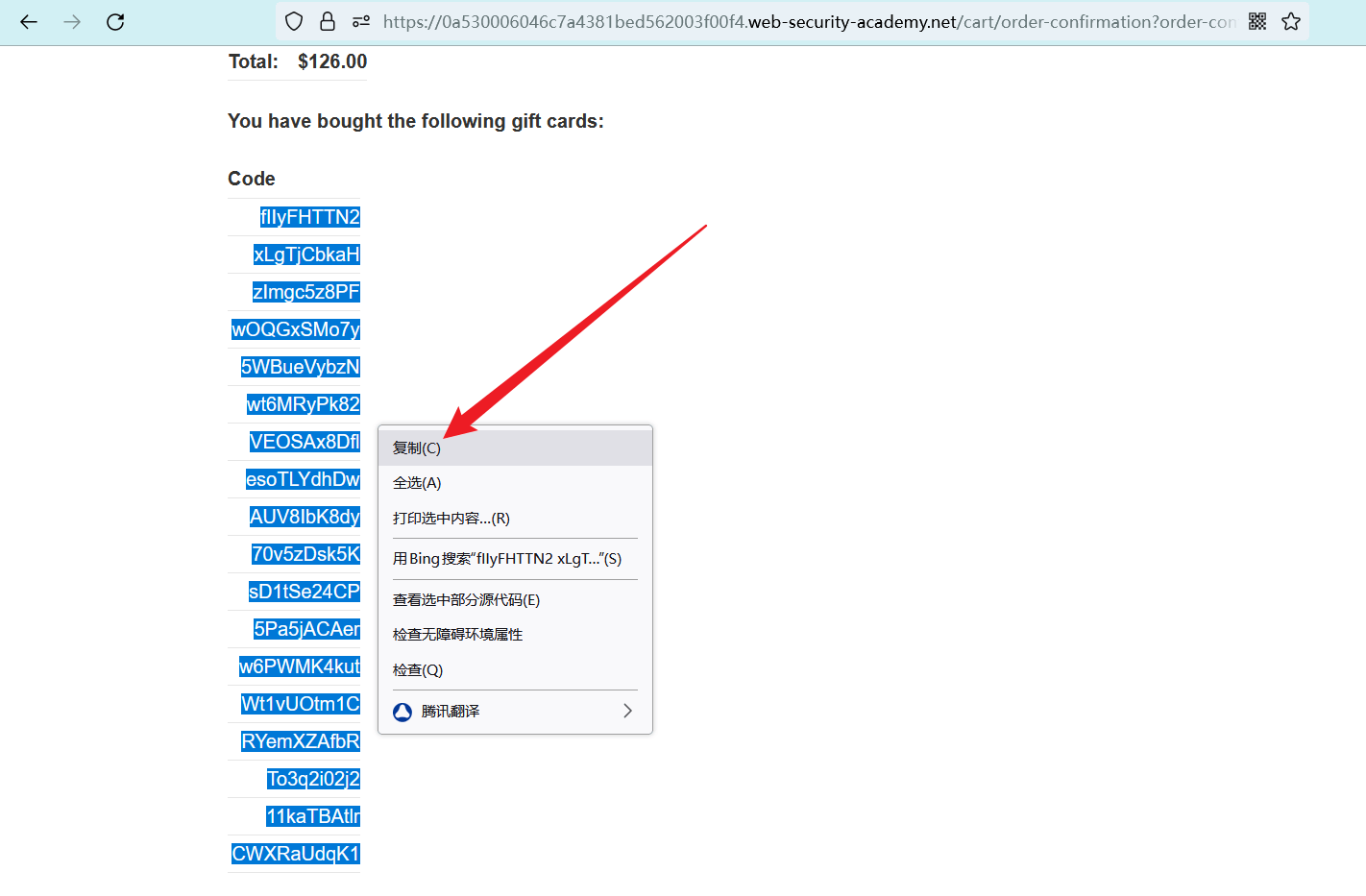This screenshot has height=896, width=1366.
Task: Click the Tencent Translate logo in context menu
Action: click(x=402, y=712)
